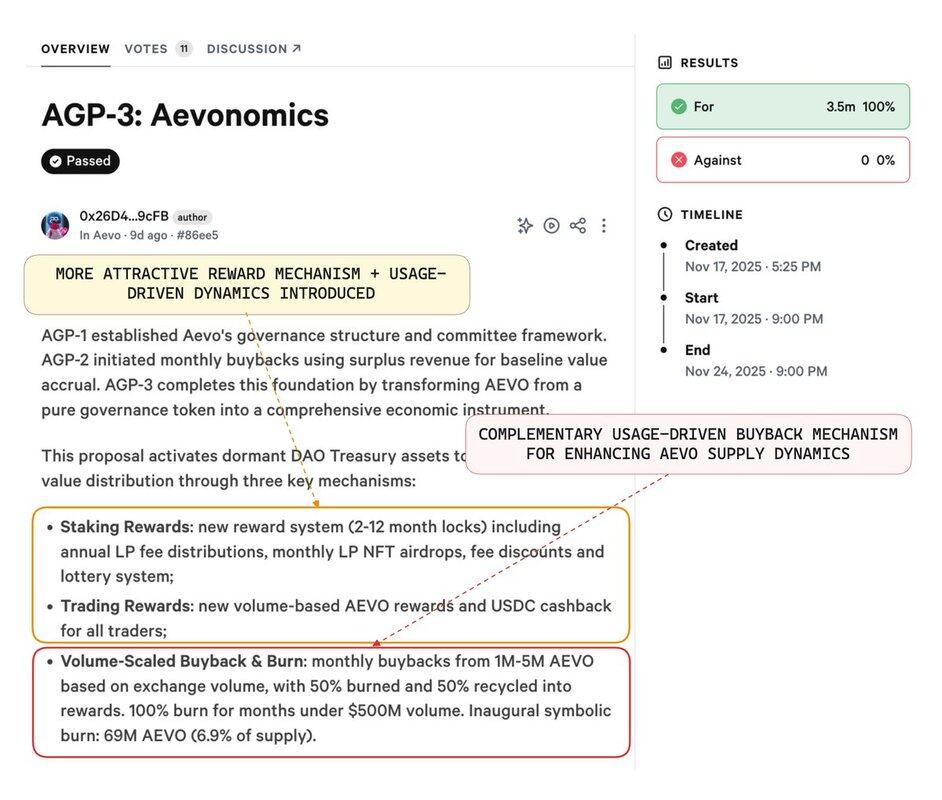This screenshot has width=942, height=800.
Task: Click the share proposal icon
Action: click(578, 226)
